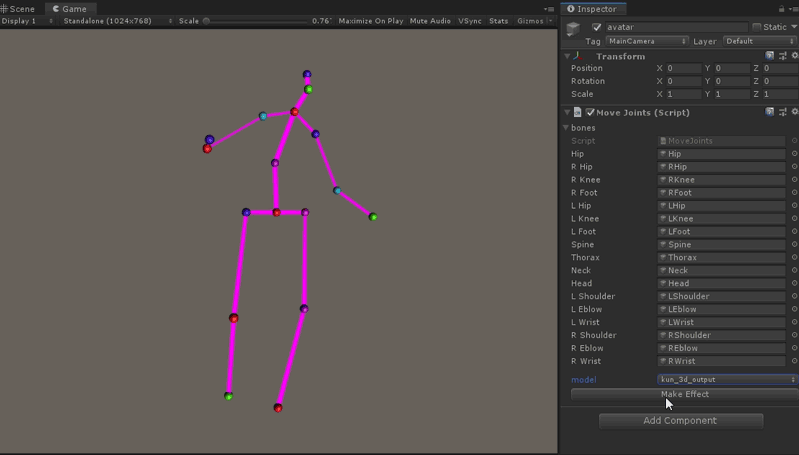Click object picker circle for Spine
Image resolution: width=799 pixels, height=455 pixels.
[x=794, y=244]
